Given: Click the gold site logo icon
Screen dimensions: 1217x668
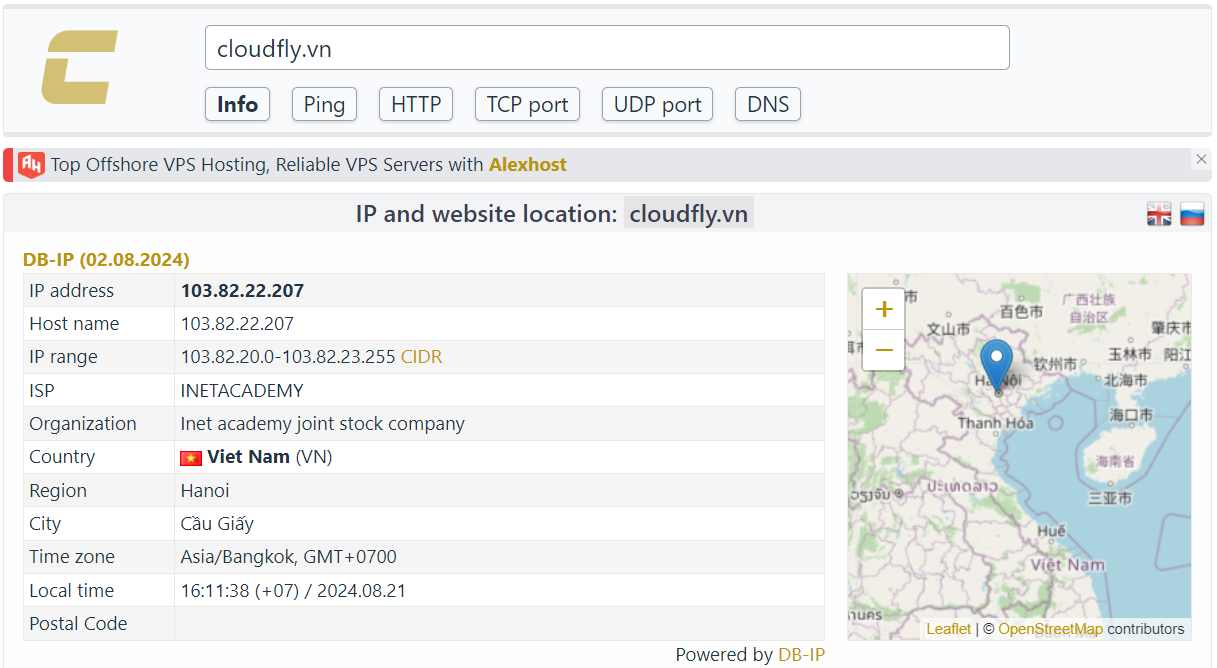Looking at the screenshot, I should pos(79,67).
